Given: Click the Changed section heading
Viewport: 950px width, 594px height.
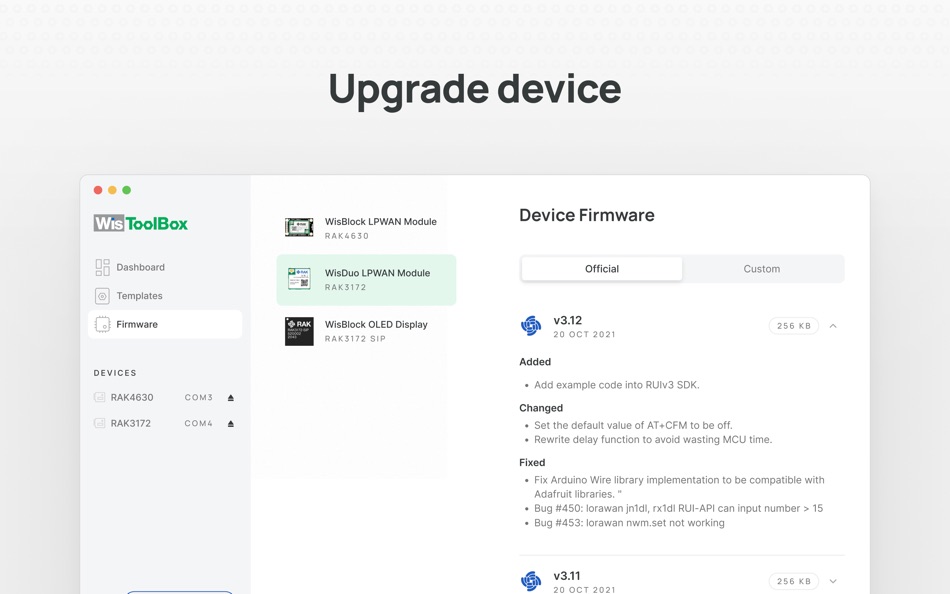Looking at the screenshot, I should coord(541,408).
